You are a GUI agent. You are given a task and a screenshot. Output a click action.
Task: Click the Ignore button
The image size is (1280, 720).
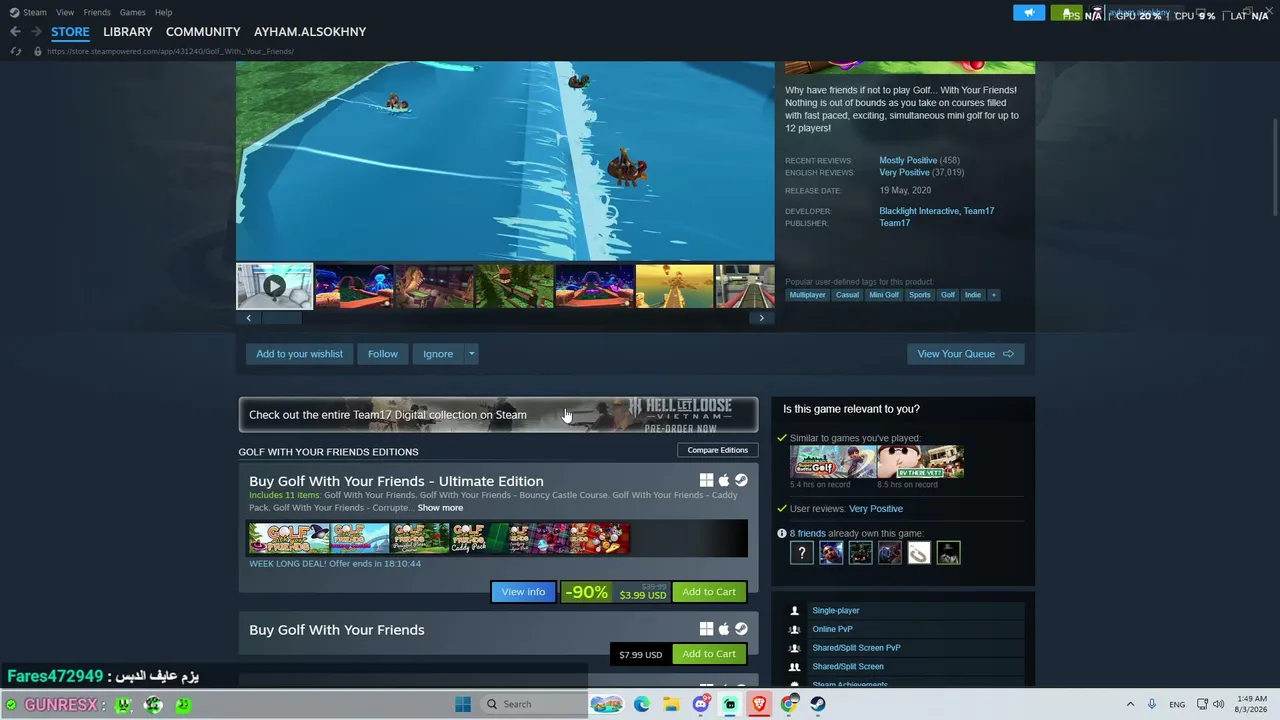[438, 354]
